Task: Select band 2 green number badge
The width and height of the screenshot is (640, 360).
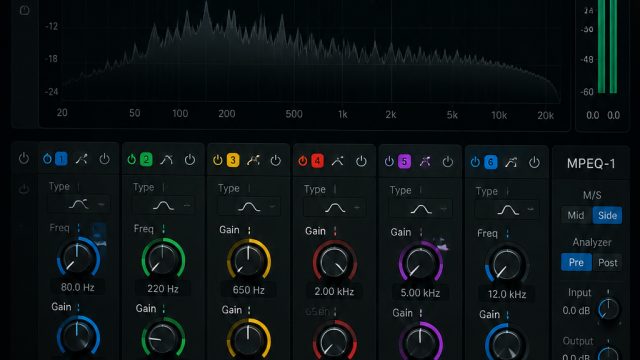Action: coord(146,159)
